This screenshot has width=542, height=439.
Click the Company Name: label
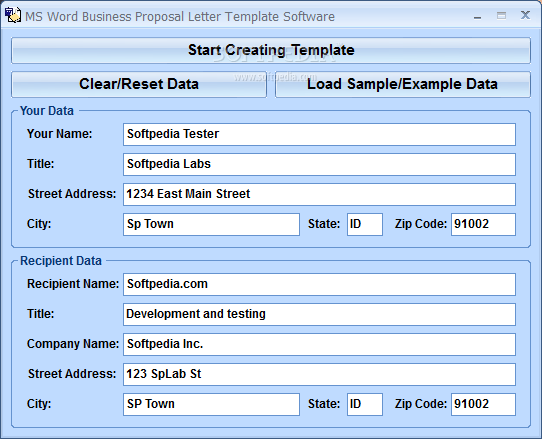pos(73,344)
